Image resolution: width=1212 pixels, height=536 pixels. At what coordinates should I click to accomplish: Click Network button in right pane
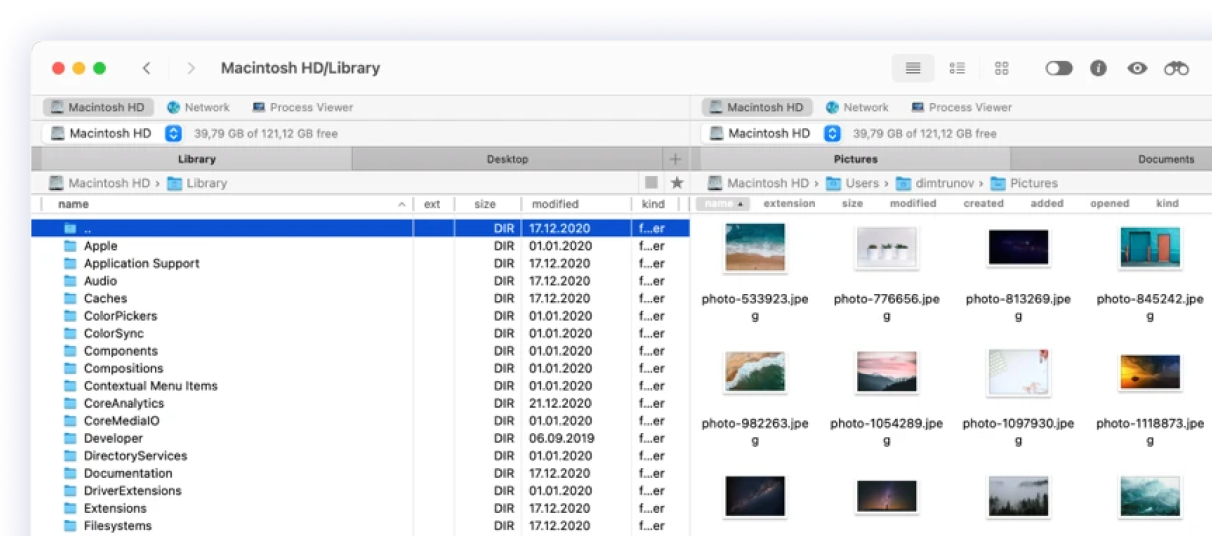click(856, 107)
